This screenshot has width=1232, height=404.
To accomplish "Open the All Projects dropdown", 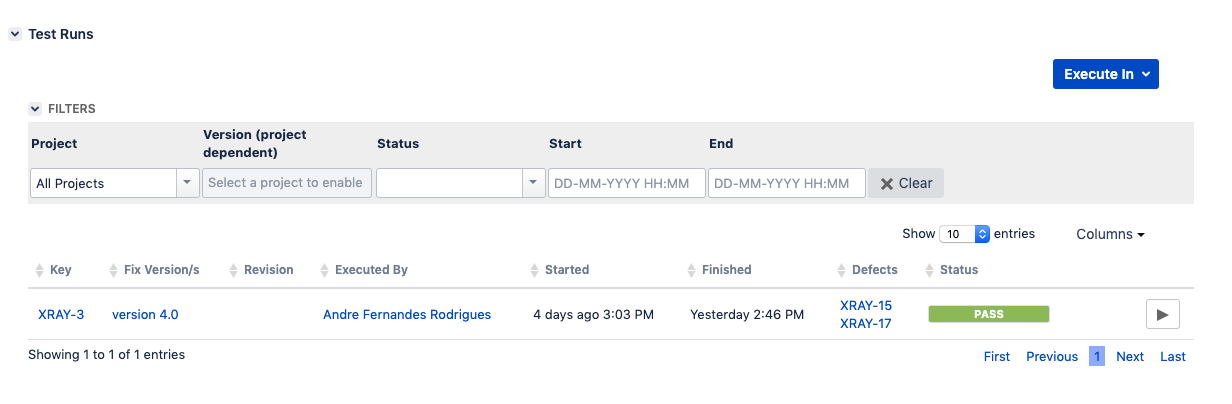I will point(115,183).
